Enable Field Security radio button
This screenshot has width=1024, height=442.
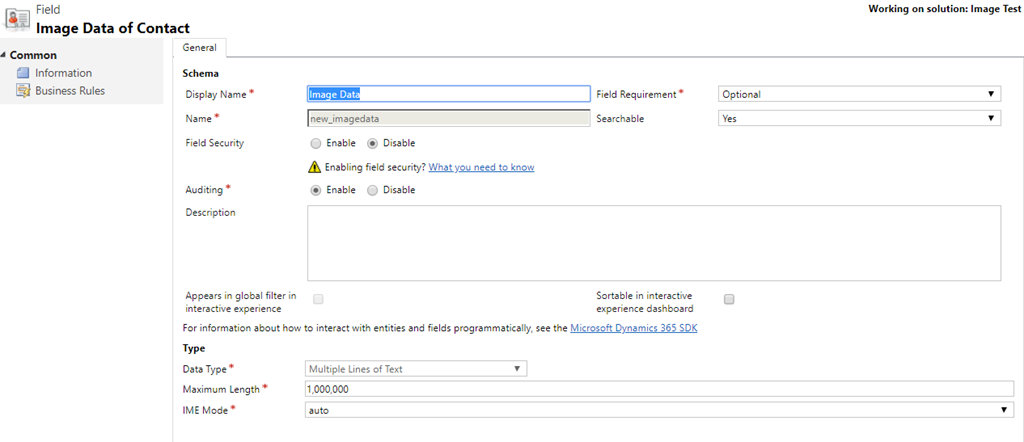[x=315, y=143]
